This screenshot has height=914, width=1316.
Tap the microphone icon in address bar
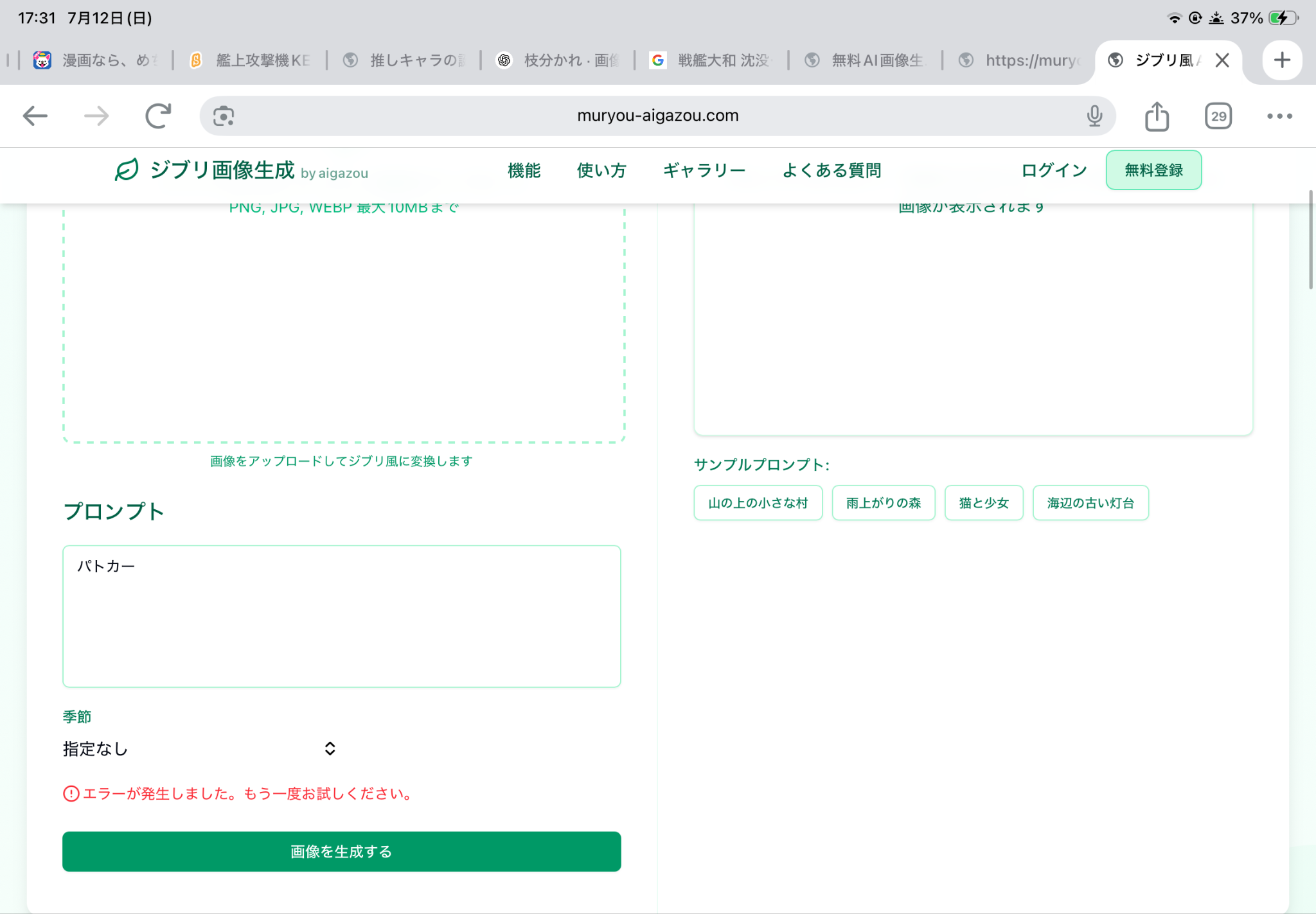(x=1094, y=116)
